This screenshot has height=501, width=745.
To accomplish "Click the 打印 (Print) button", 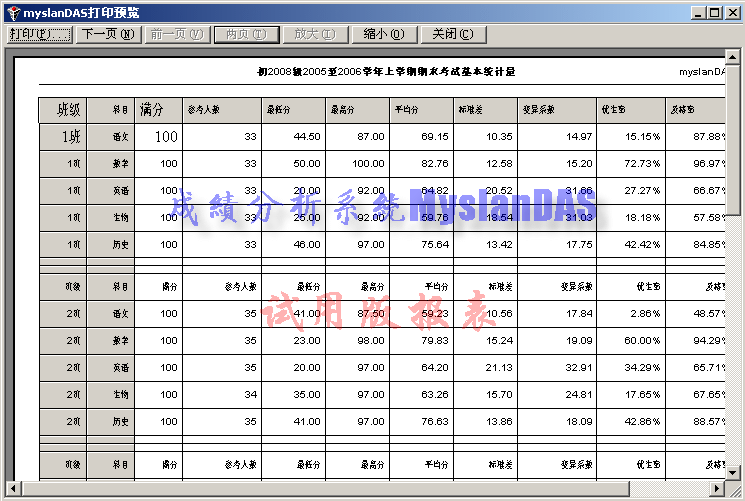I will click(40, 34).
